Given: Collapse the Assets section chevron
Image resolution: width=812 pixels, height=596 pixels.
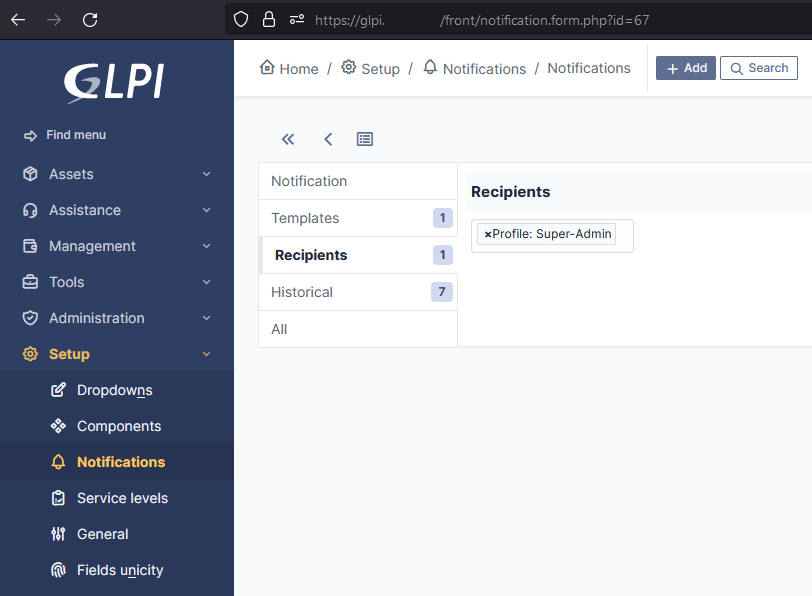Looking at the screenshot, I should click(x=206, y=173).
